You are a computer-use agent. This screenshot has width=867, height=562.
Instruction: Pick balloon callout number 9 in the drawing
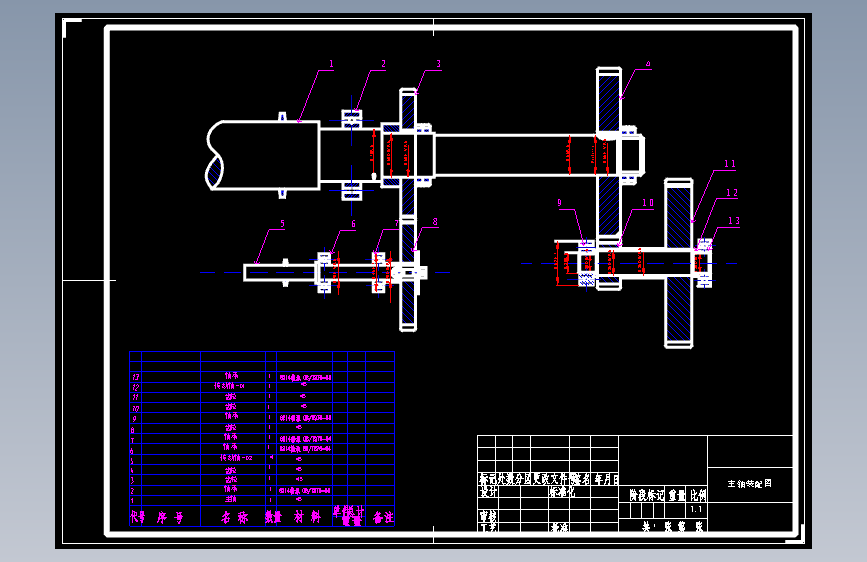pos(560,203)
